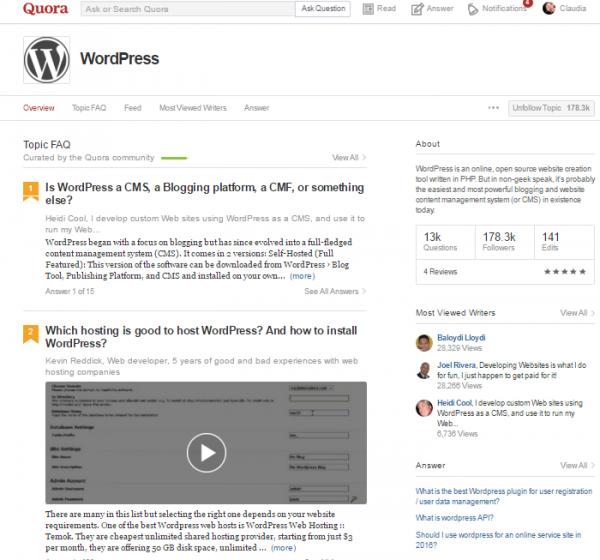Expand (more) on Kevin Reddick's answer
The image size is (600, 560).
coord(284,548)
